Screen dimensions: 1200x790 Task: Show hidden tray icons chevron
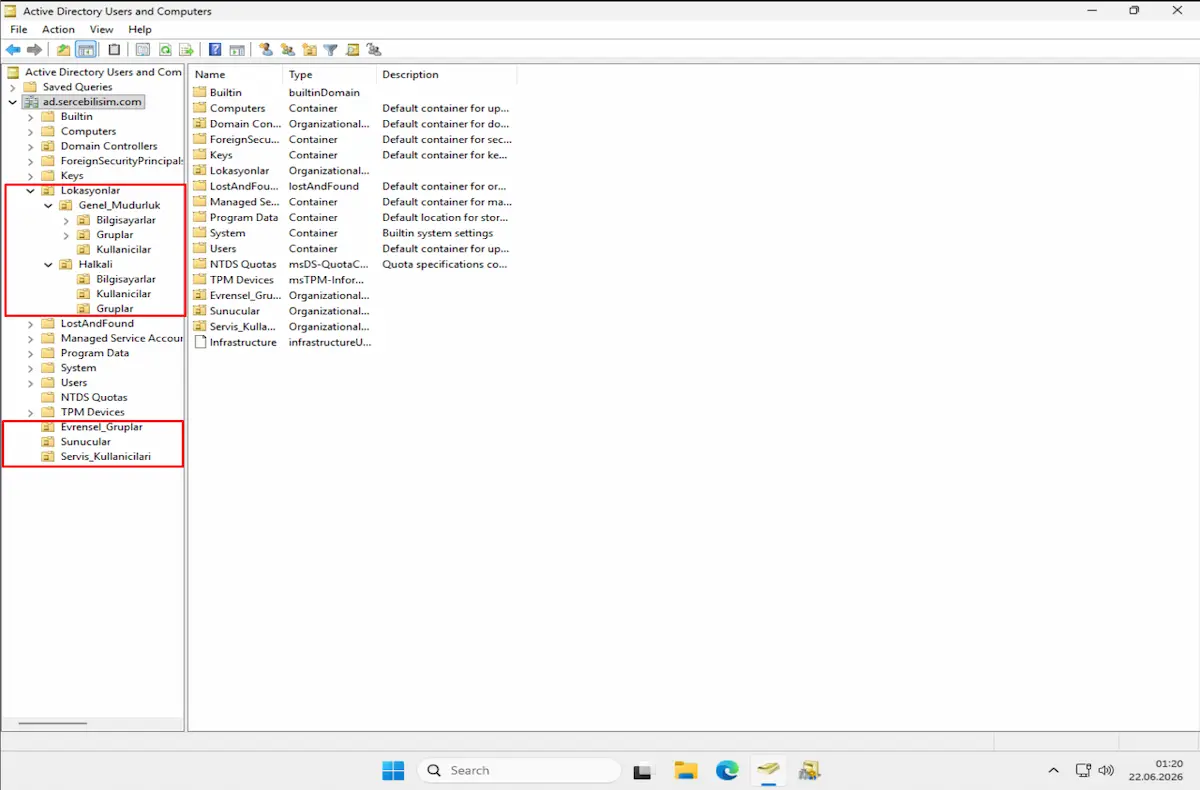click(1053, 770)
